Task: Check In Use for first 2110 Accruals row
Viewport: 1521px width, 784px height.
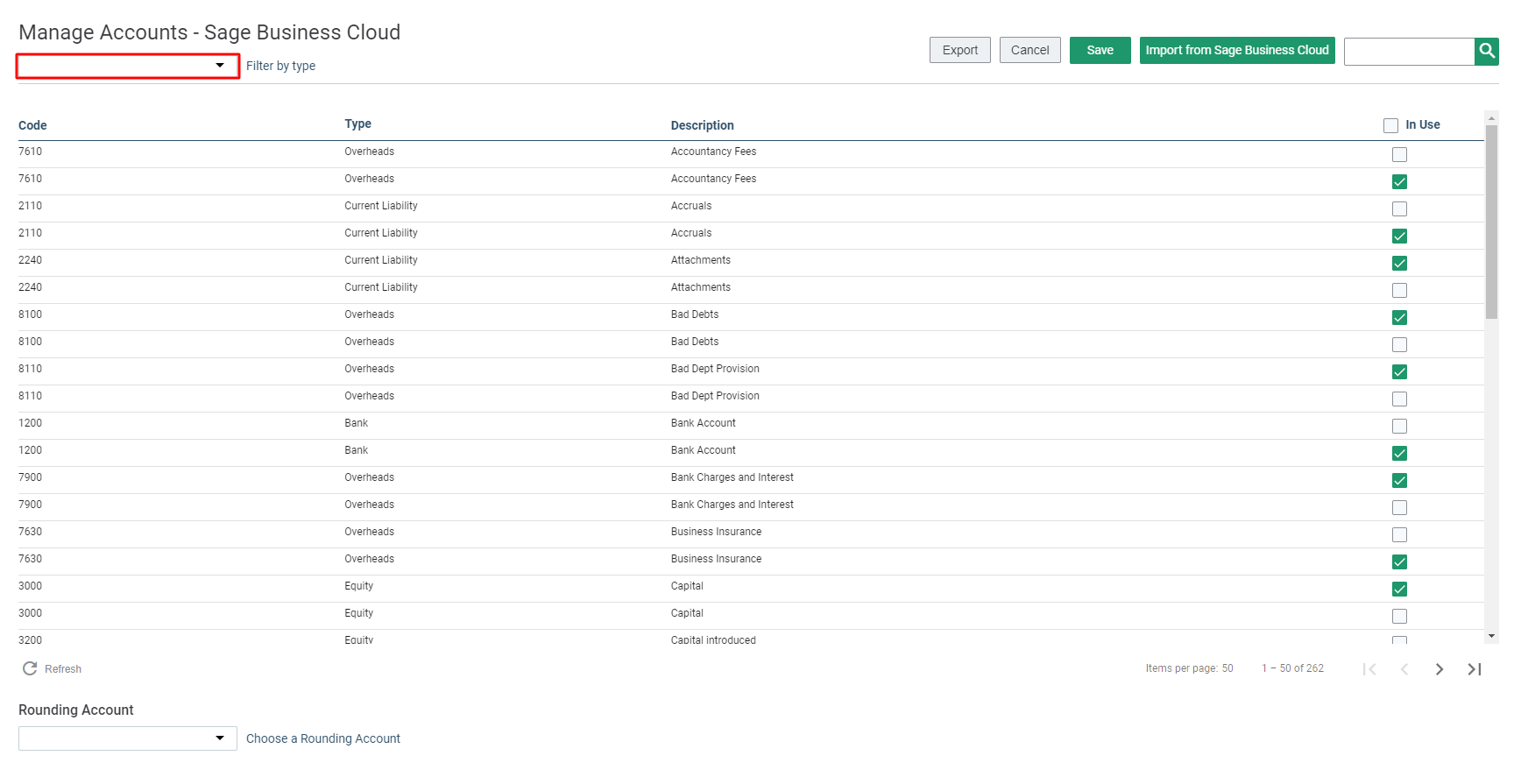Action: (x=1399, y=209)
